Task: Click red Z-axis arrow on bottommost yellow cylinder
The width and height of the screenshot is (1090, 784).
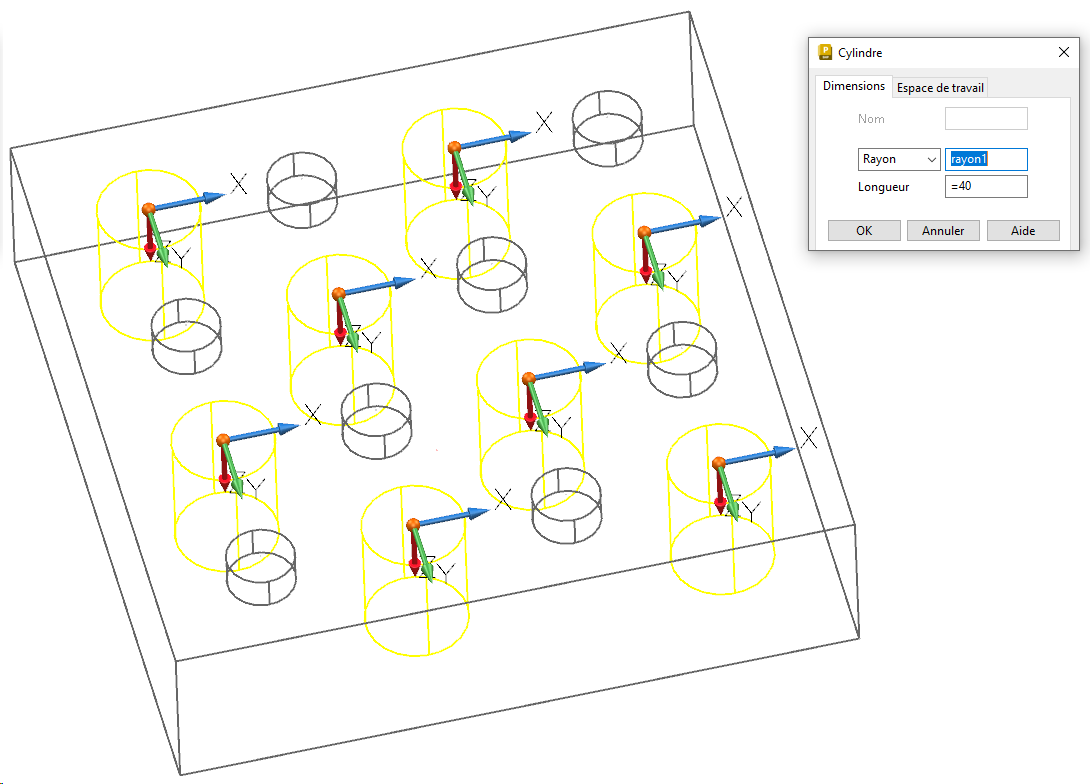Action: tap(414, 551)
